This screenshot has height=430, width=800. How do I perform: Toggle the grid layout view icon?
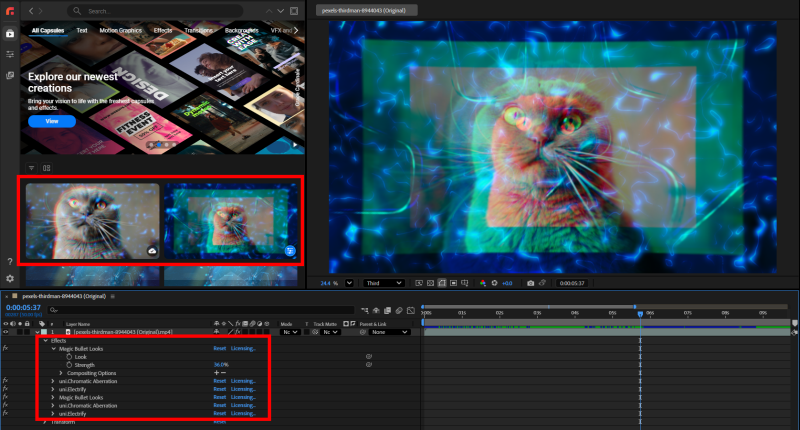[46, 168]
